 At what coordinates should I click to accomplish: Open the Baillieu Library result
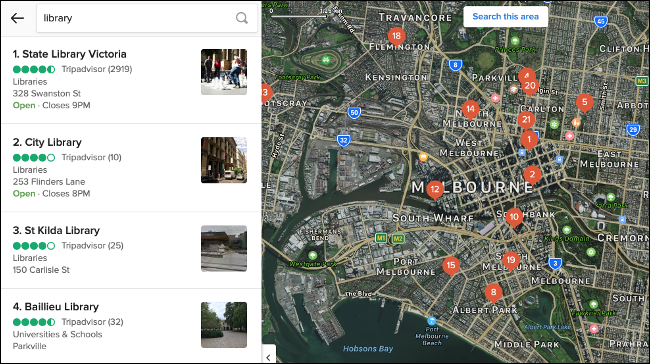131,326
